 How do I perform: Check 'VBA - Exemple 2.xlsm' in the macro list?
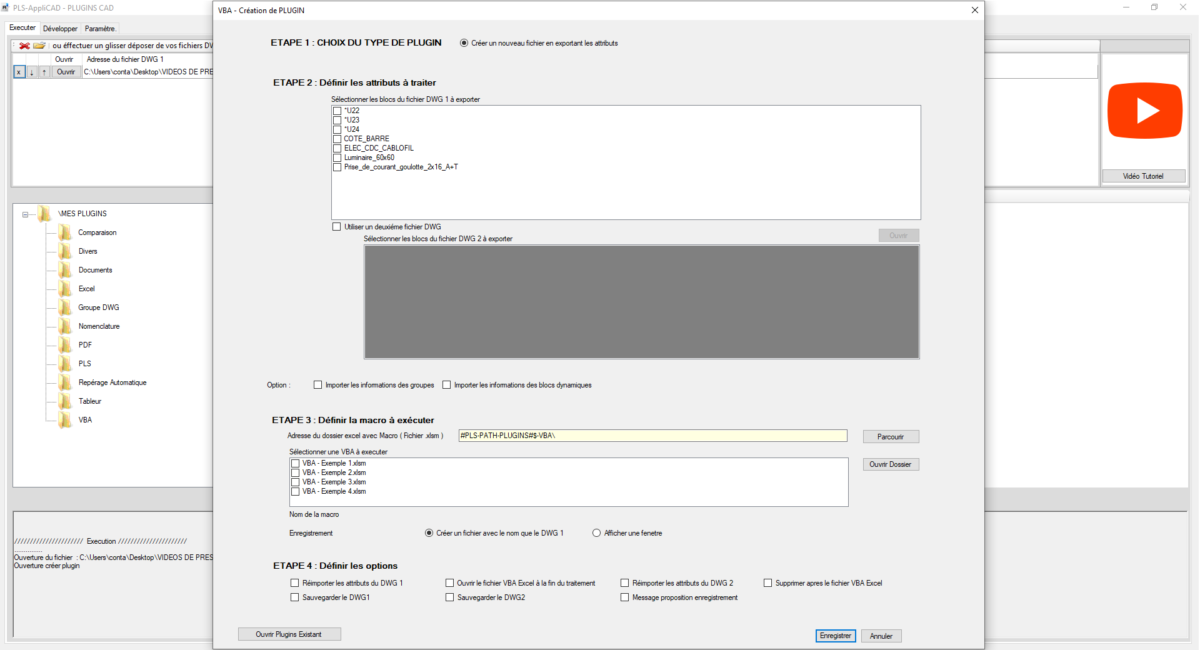point(295,472)
